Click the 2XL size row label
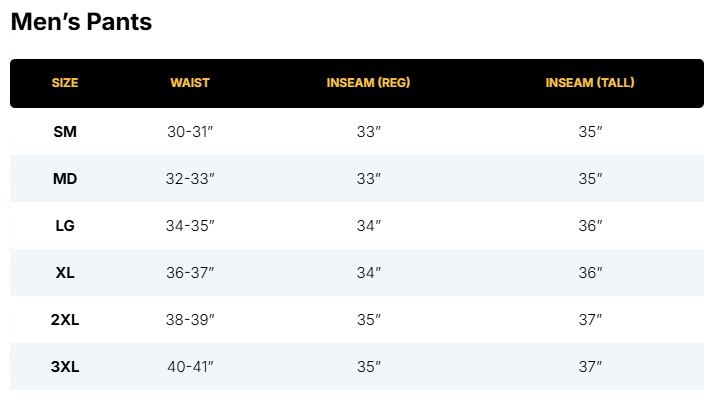The image size is (717, 402). coord(65,320)
